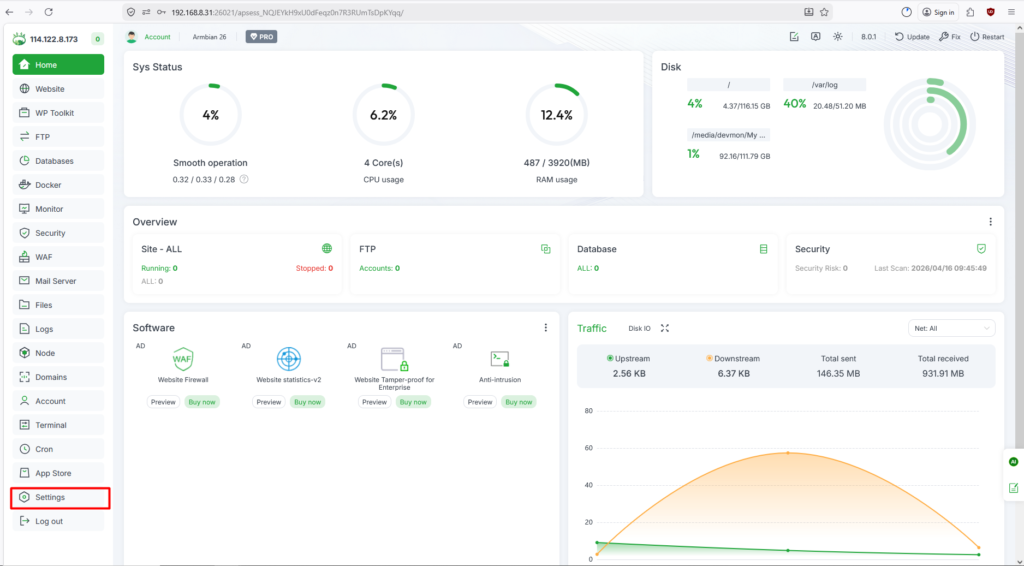The image size is (1024, 566).
Task: Click the Website Tamper-proof for Enterprise icon
Action: pyautogui.click(x=394, y=359)
